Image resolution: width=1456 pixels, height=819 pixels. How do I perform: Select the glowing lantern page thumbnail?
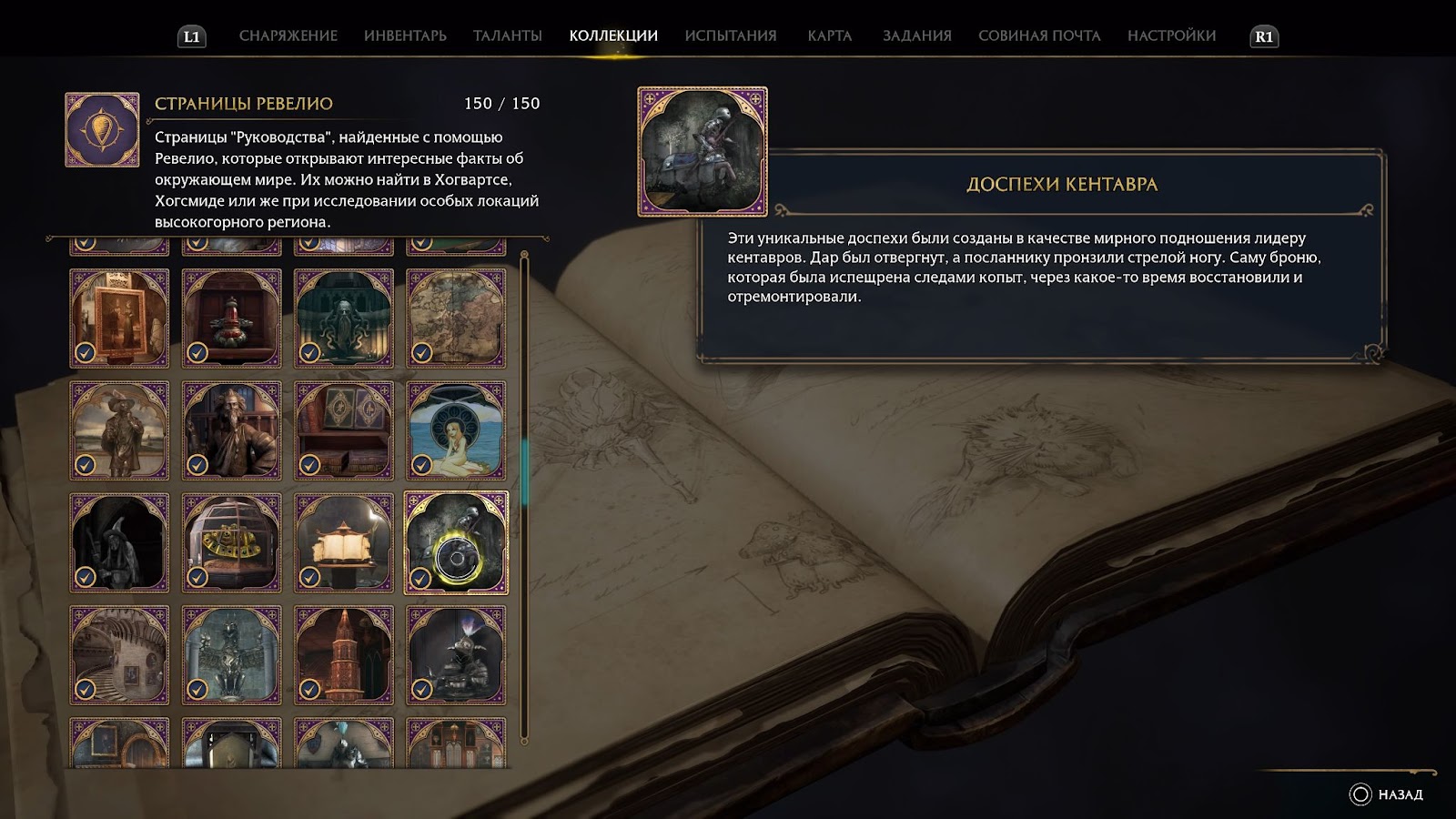pyautogui.click(x=344, y=543)
